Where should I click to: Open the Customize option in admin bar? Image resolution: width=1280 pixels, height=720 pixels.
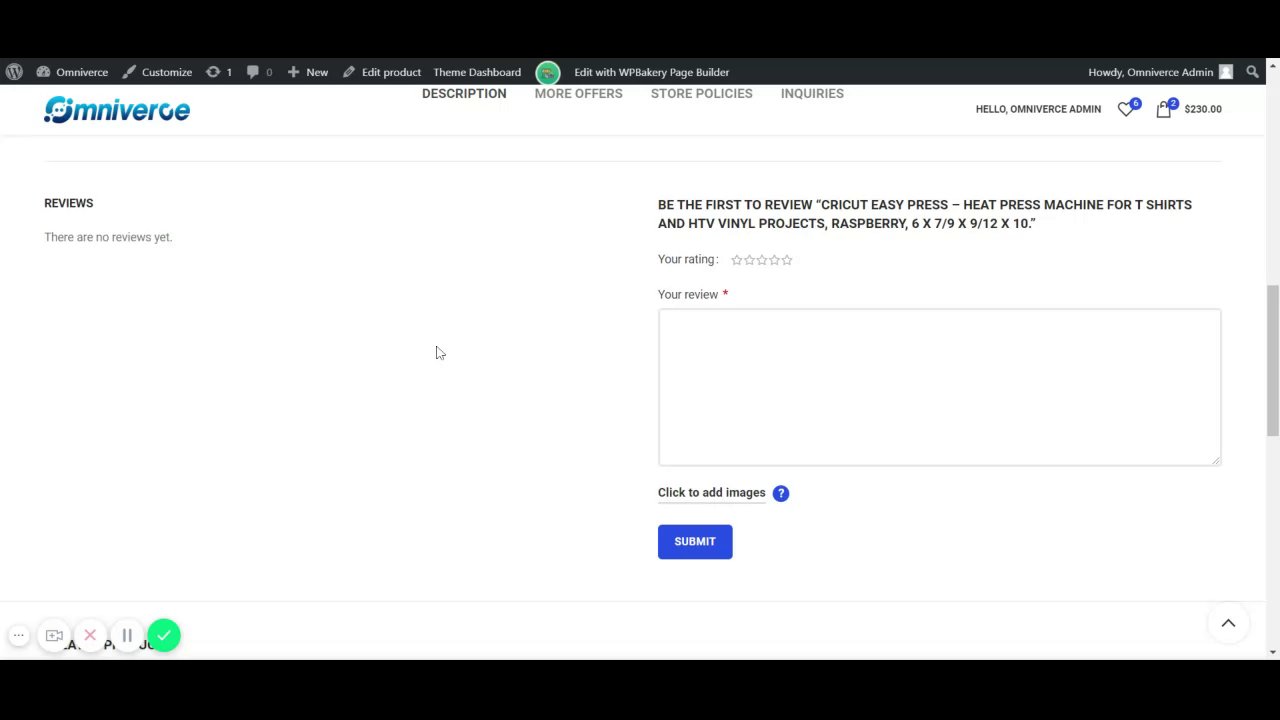click(x=157, y=72)
